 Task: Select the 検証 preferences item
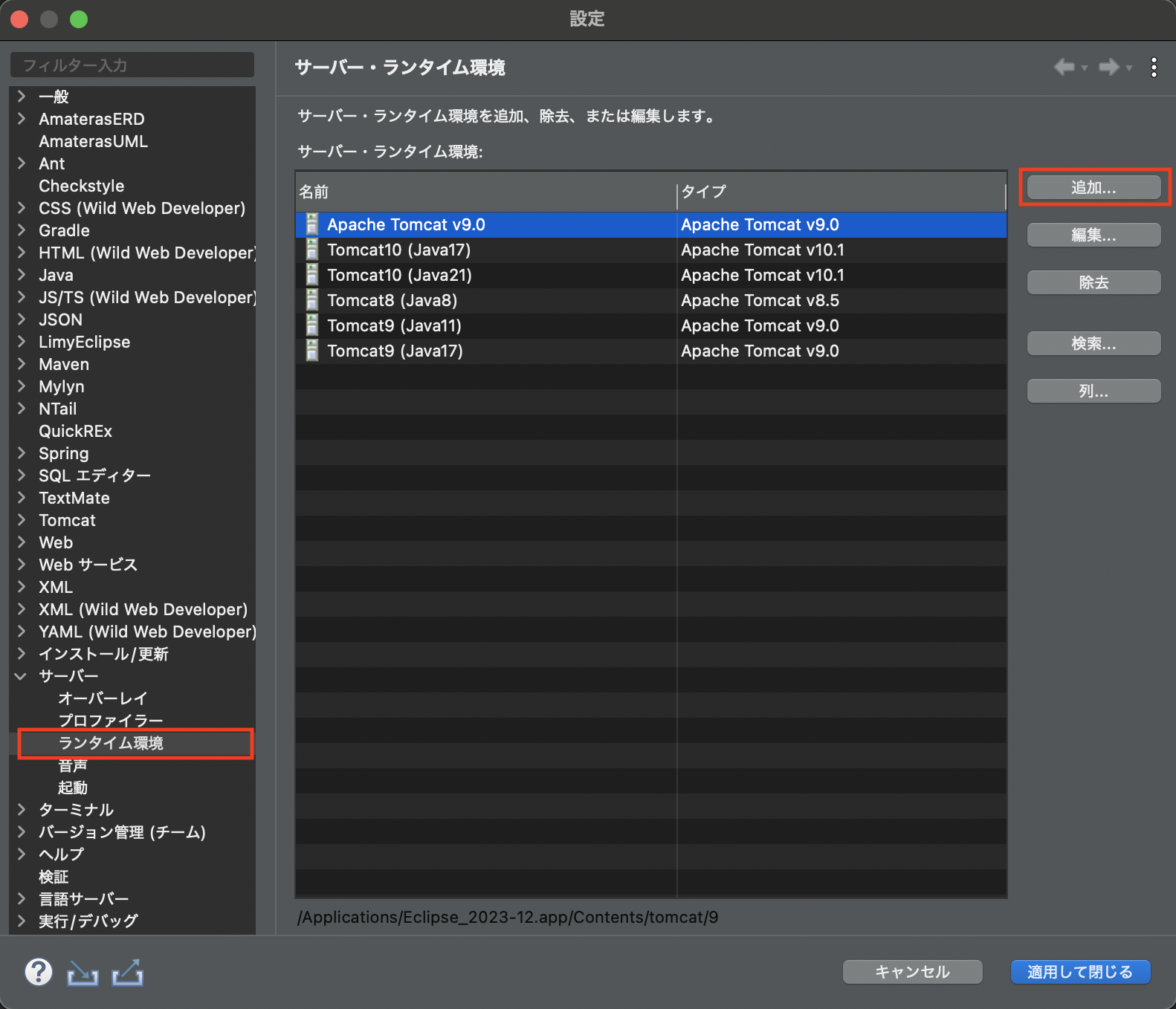[54, 877]
